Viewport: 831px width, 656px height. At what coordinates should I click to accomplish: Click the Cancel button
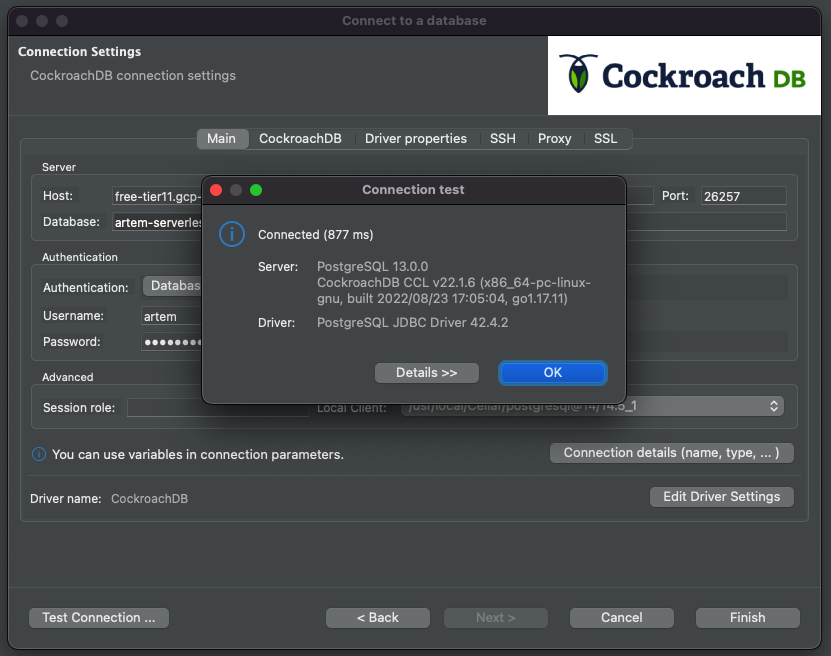click(622, 618)
